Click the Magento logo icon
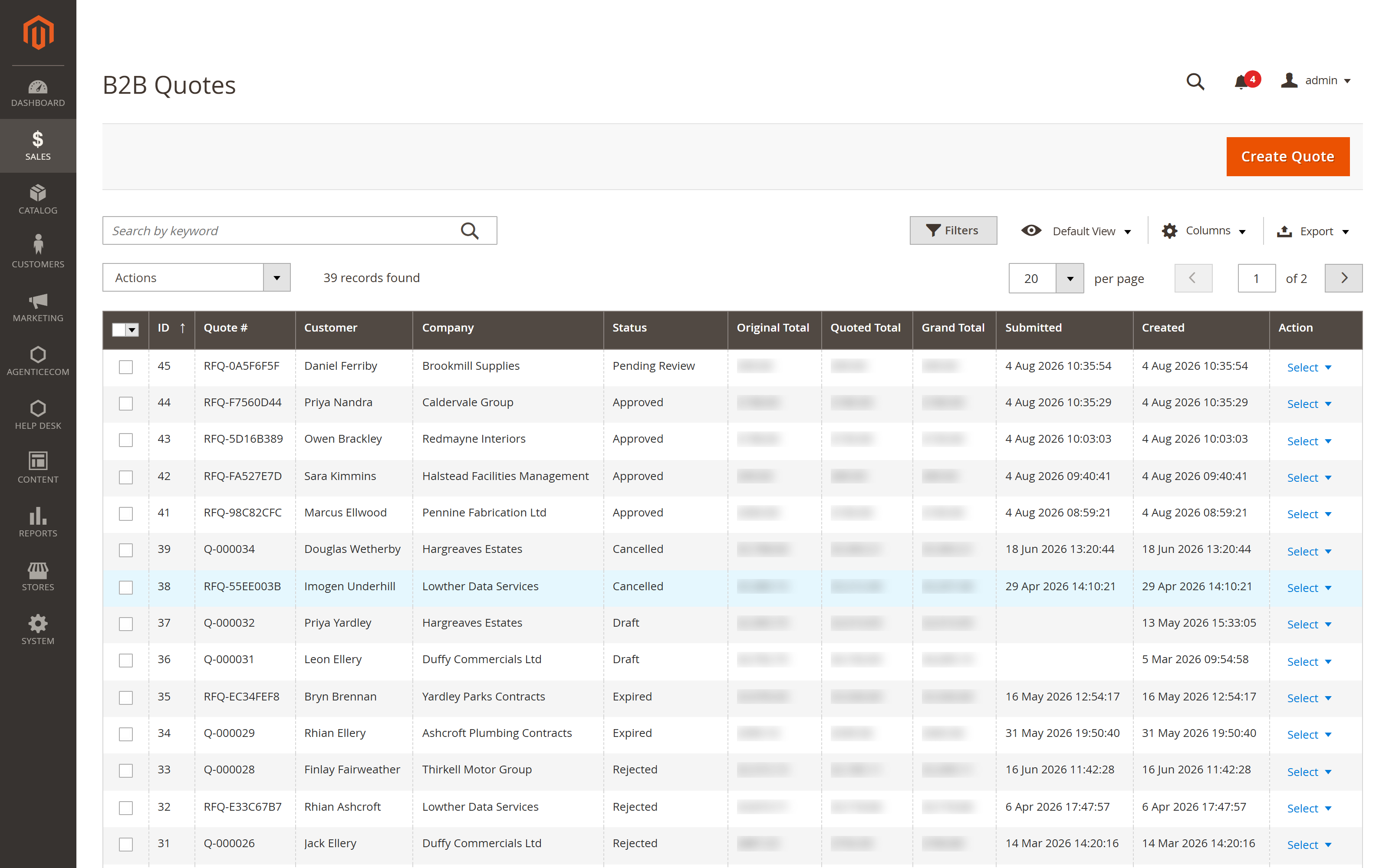Image resolution: width=1389 pixels, height=868 pixels. pyautogui.click(x=38, y=33)
